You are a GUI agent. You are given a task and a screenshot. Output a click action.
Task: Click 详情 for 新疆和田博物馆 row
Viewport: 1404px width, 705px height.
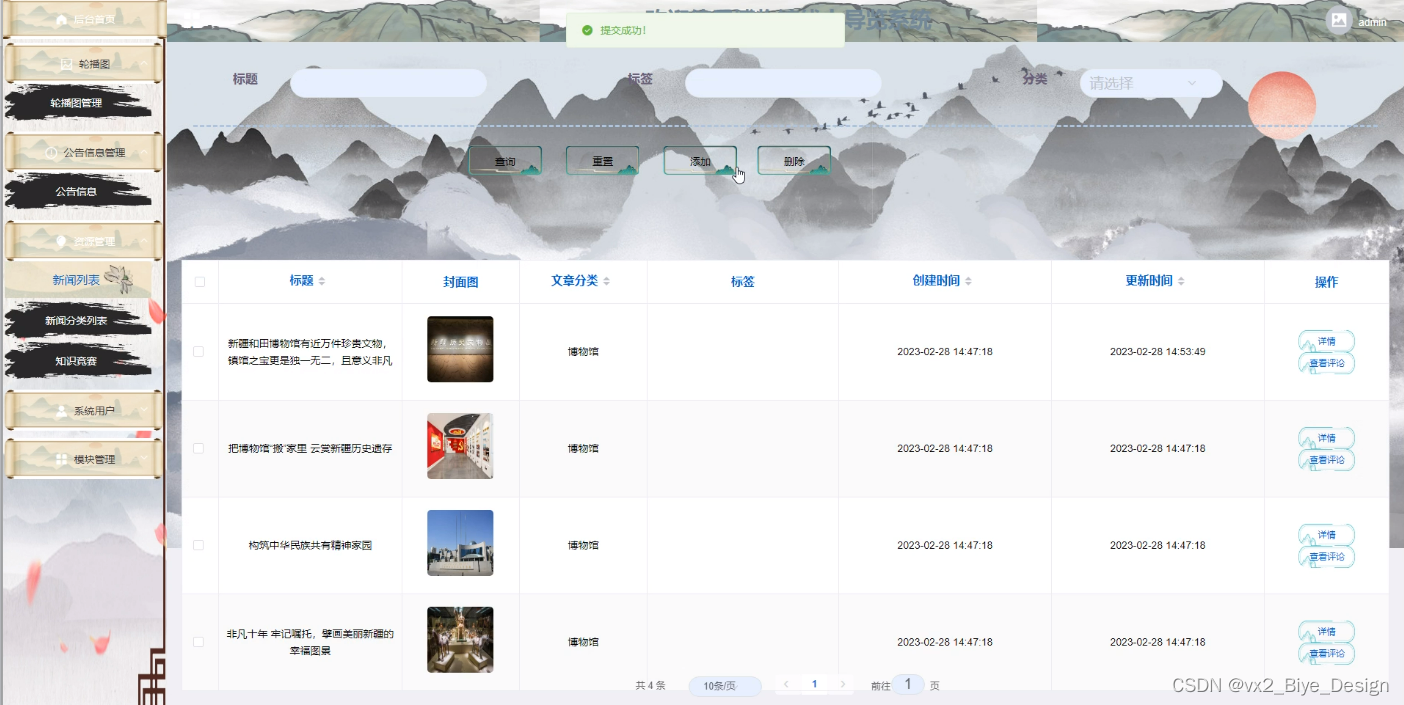1326,341
